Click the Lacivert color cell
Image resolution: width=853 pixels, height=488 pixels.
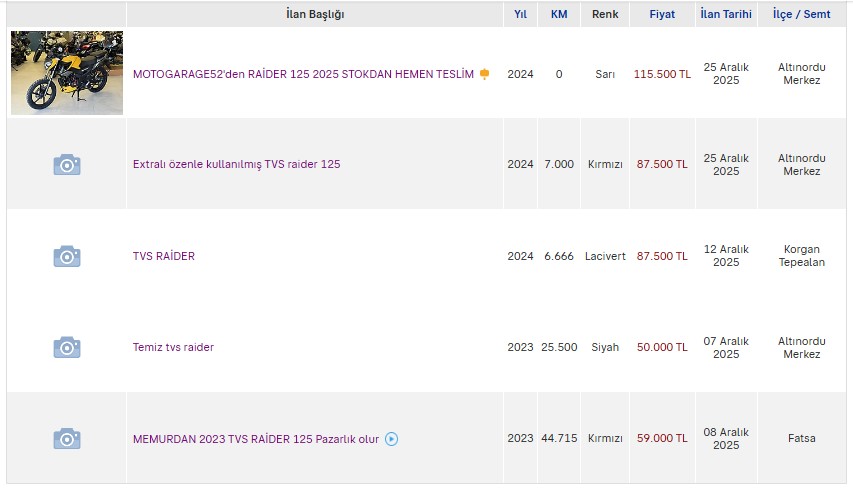(605, 256)
